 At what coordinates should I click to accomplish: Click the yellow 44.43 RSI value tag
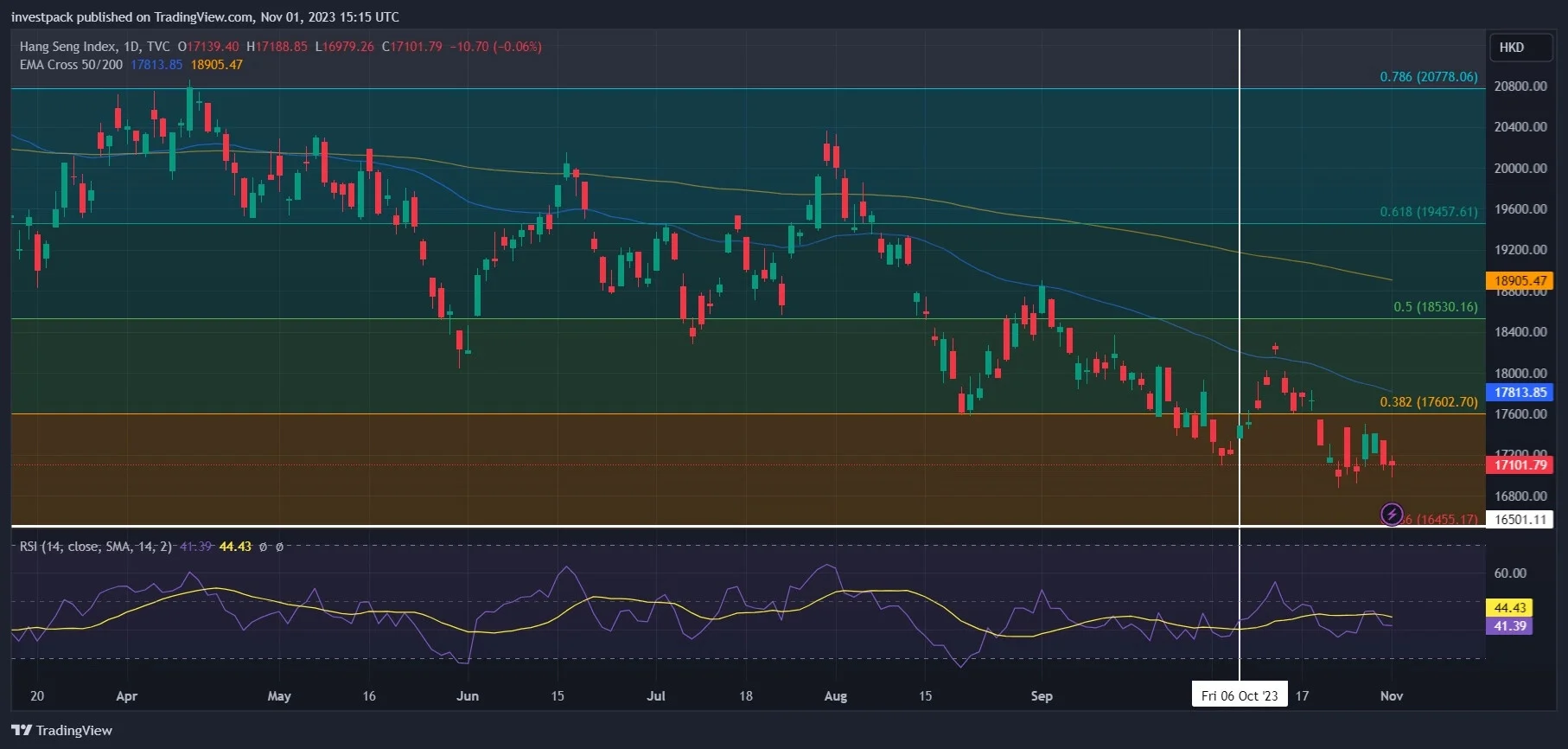(x=1509, y=608)
